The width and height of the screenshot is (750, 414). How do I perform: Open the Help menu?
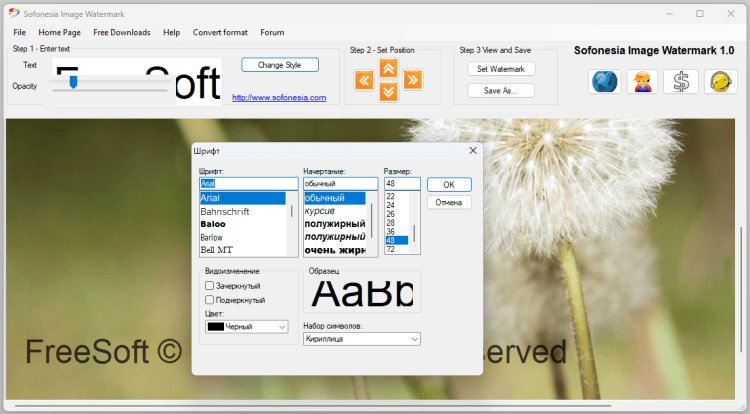[x=171, y=33]
